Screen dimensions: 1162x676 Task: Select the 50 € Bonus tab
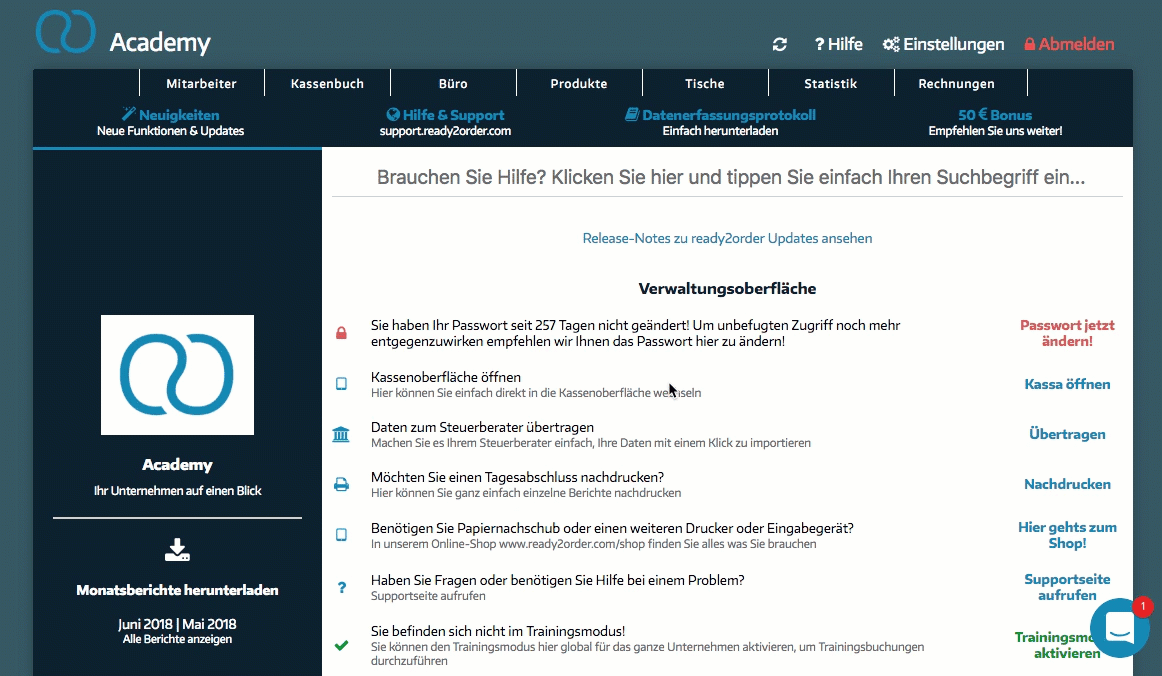pyautogui.click(x=995, y=122)
